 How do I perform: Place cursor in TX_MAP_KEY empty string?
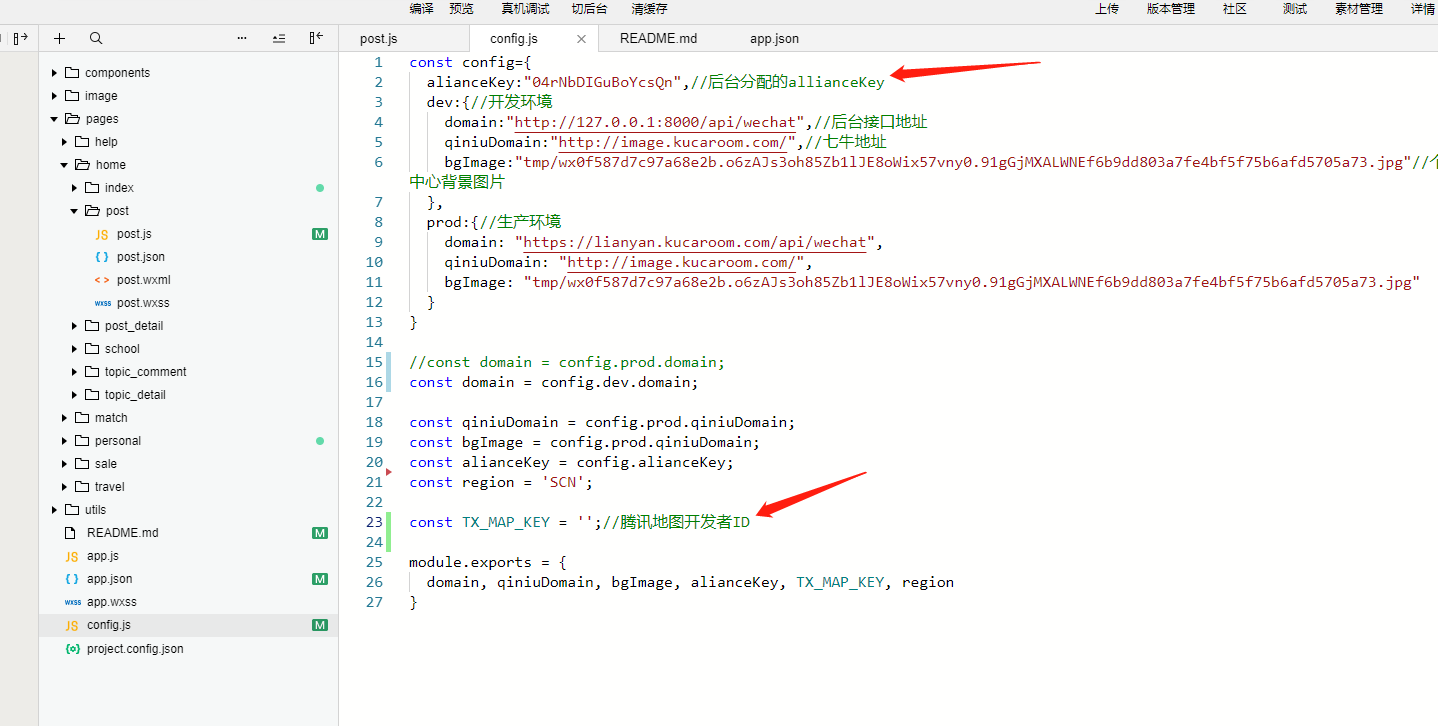tap(586, 522)
